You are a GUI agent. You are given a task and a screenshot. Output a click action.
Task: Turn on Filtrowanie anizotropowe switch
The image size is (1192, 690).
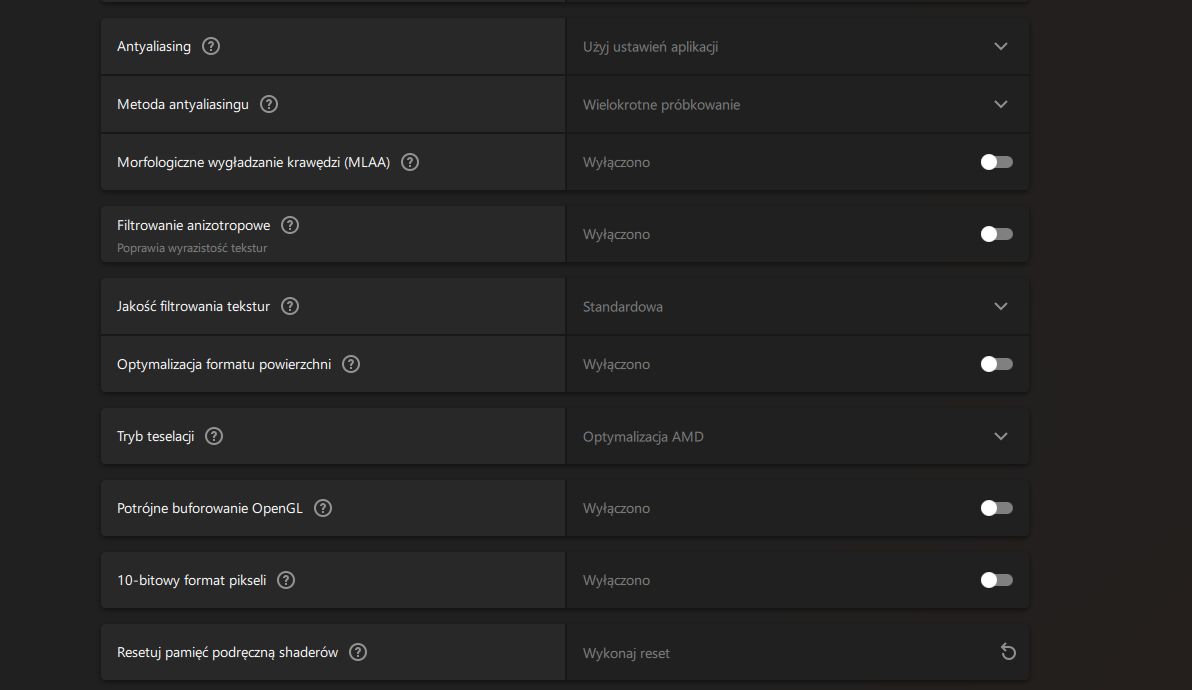(x=997, y=234)
